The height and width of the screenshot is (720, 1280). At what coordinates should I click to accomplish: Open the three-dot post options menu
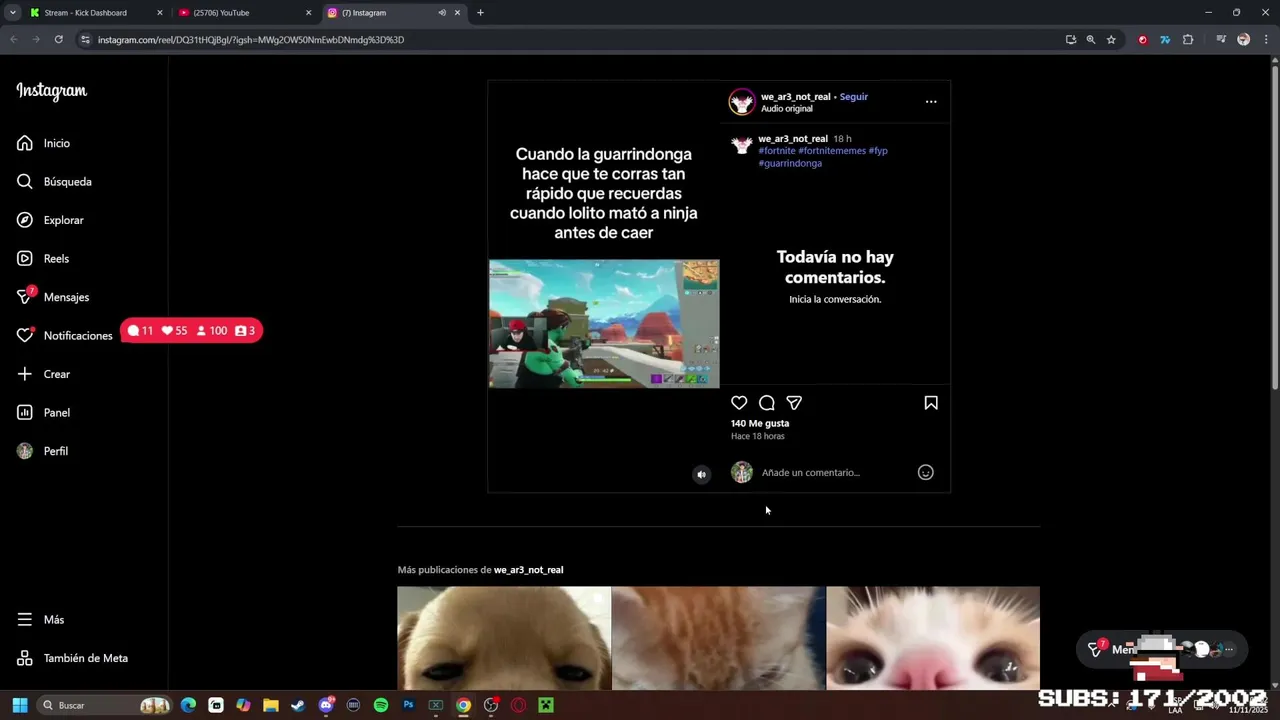tap(931, 102)
